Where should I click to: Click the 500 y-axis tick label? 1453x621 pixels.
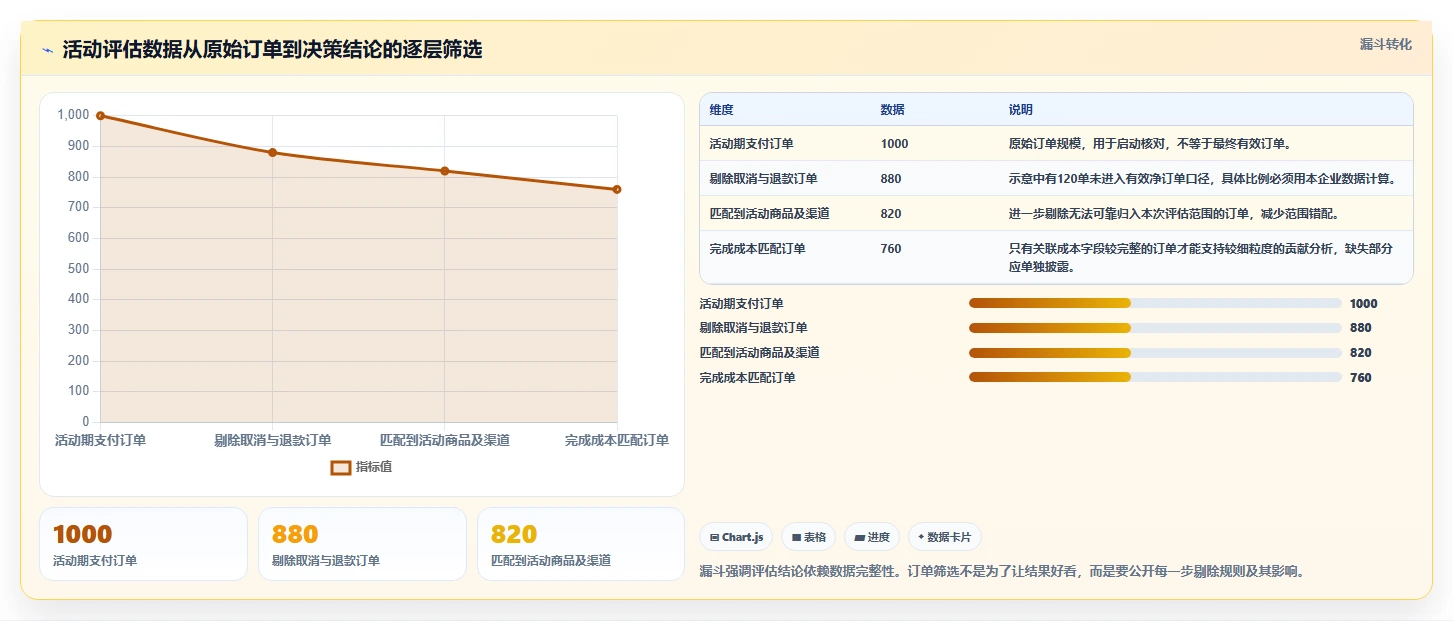tap(79, 268)
